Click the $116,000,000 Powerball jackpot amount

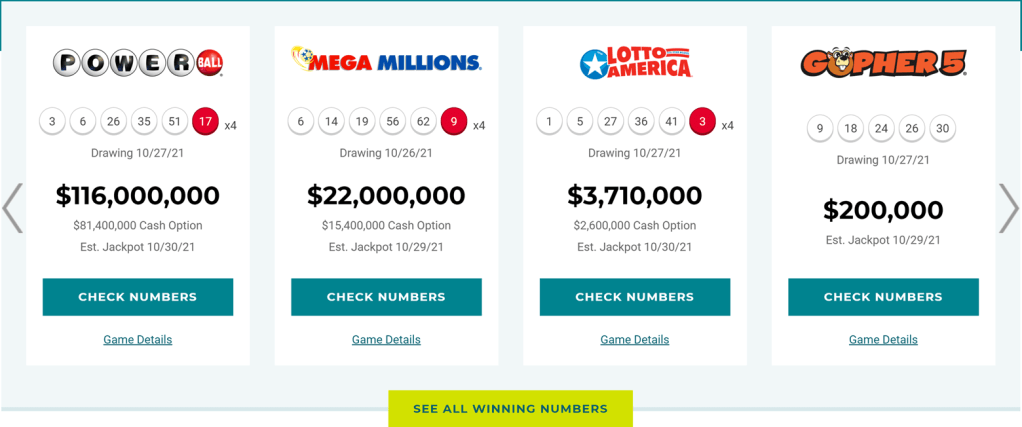(138, 195)
